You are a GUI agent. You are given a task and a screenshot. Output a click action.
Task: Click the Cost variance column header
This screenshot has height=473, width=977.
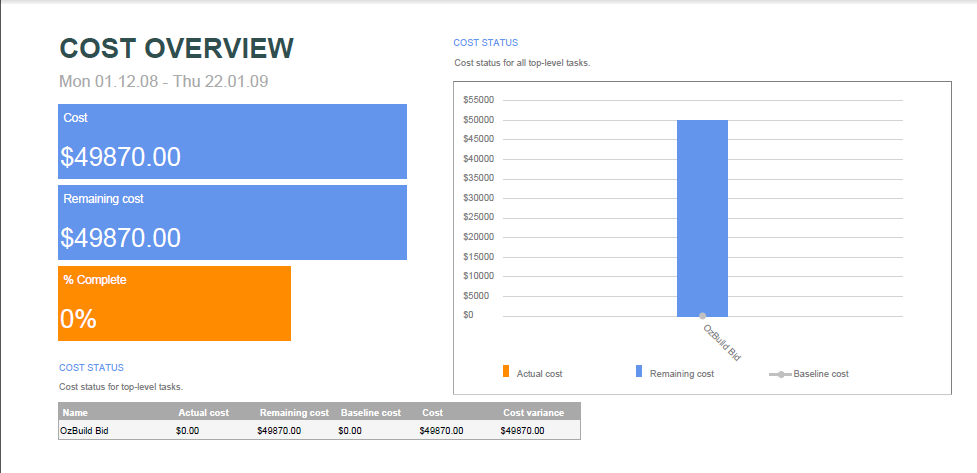[534, 412]
